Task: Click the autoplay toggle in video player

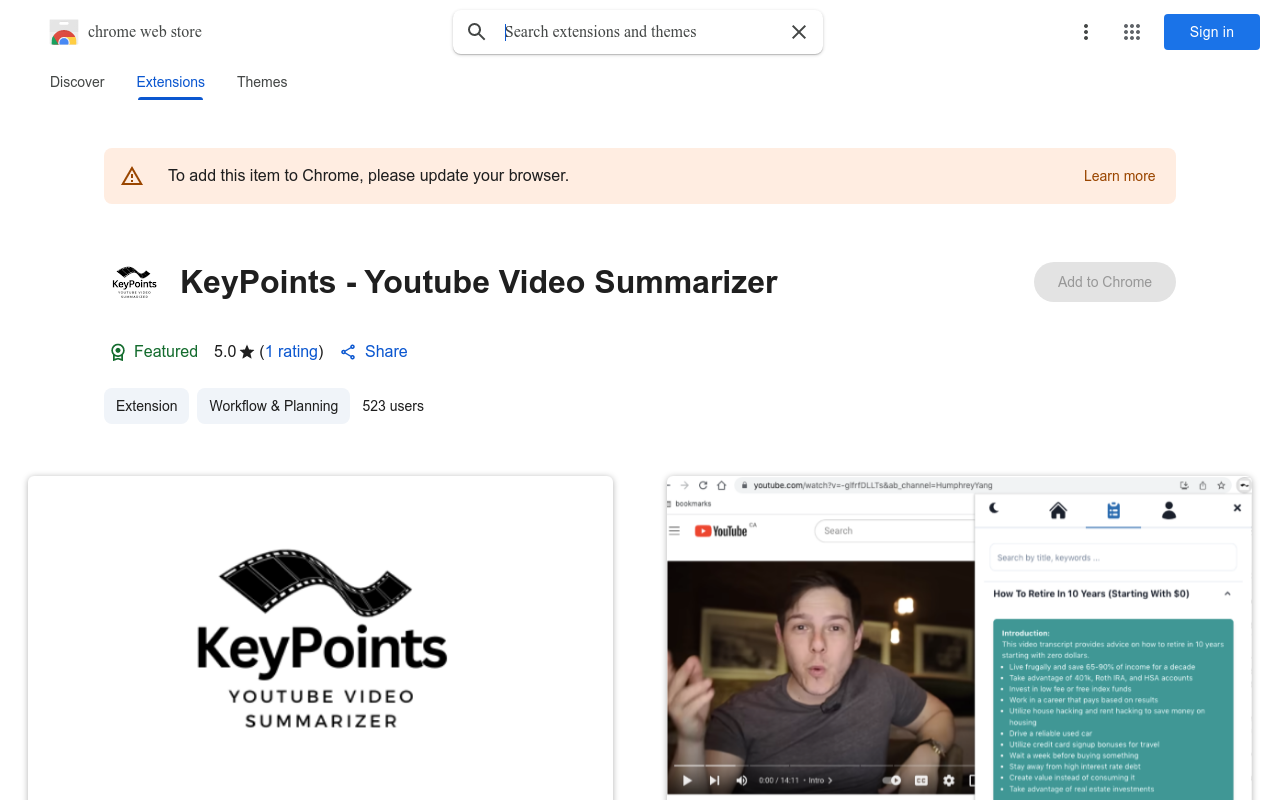Action: coord(891,780)
